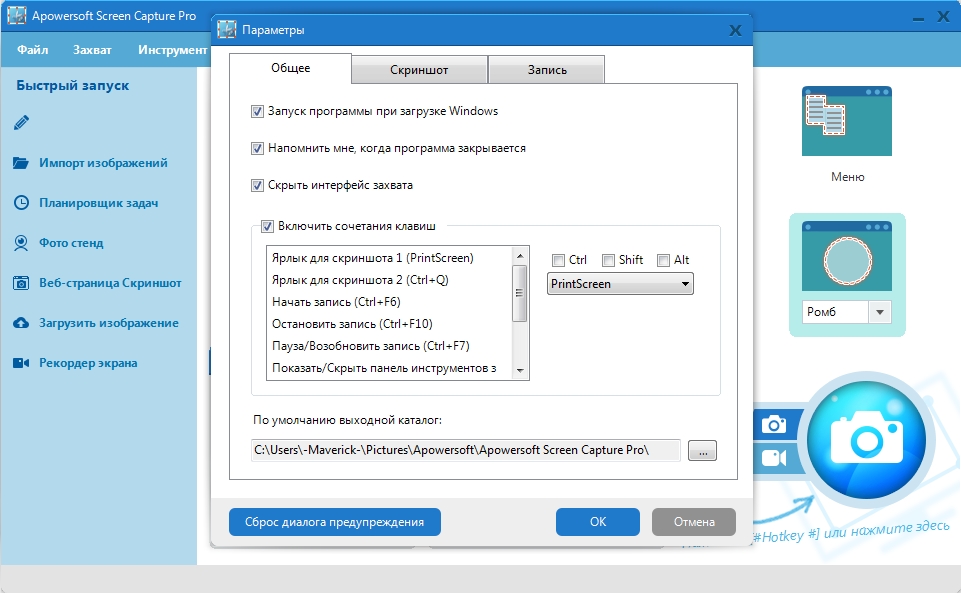The image size is (961, 593).
Task: Select the circular shape capture thumbnail
Action: tap(846, 256)
